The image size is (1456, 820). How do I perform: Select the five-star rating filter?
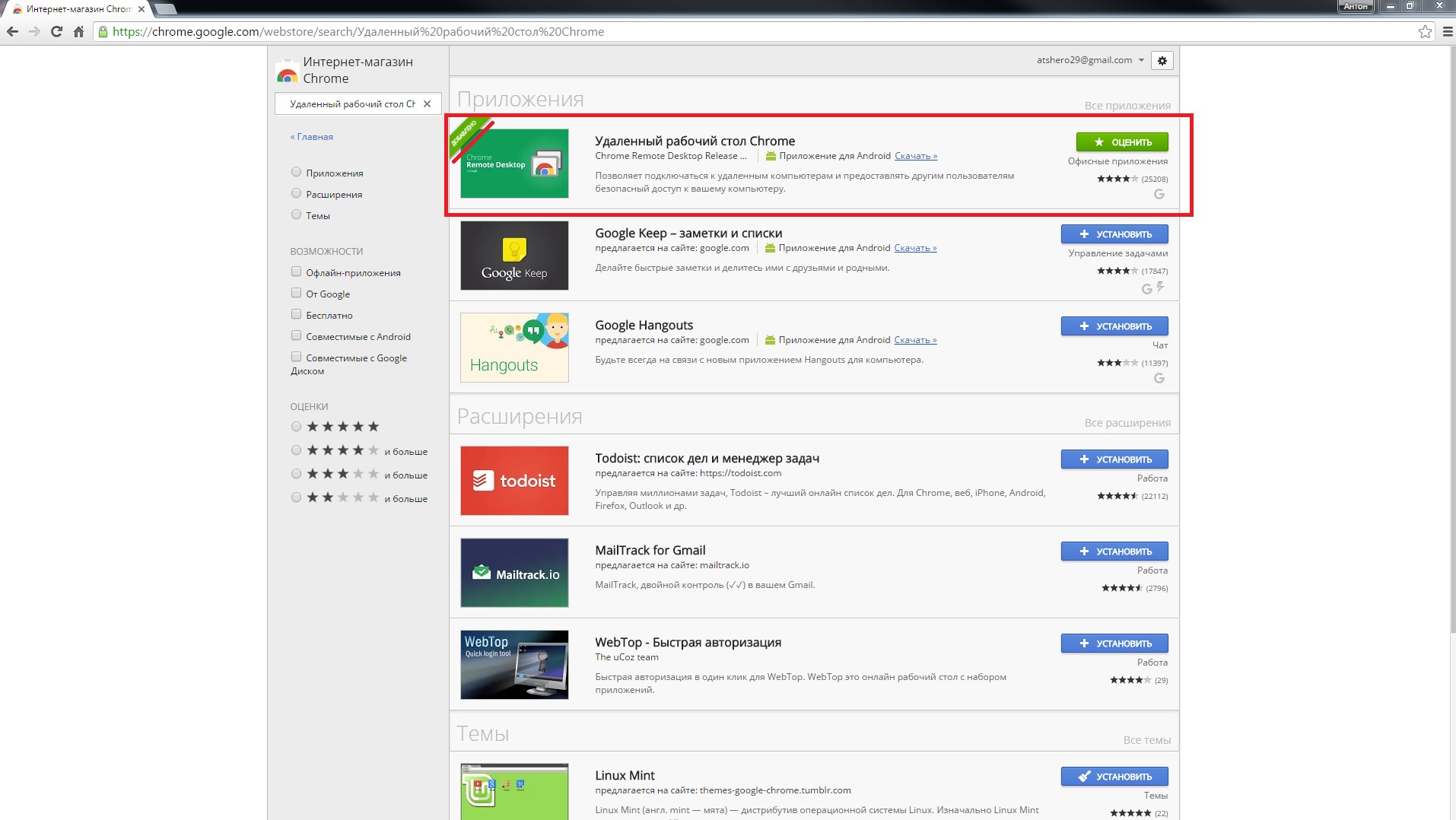coord(296,427)
